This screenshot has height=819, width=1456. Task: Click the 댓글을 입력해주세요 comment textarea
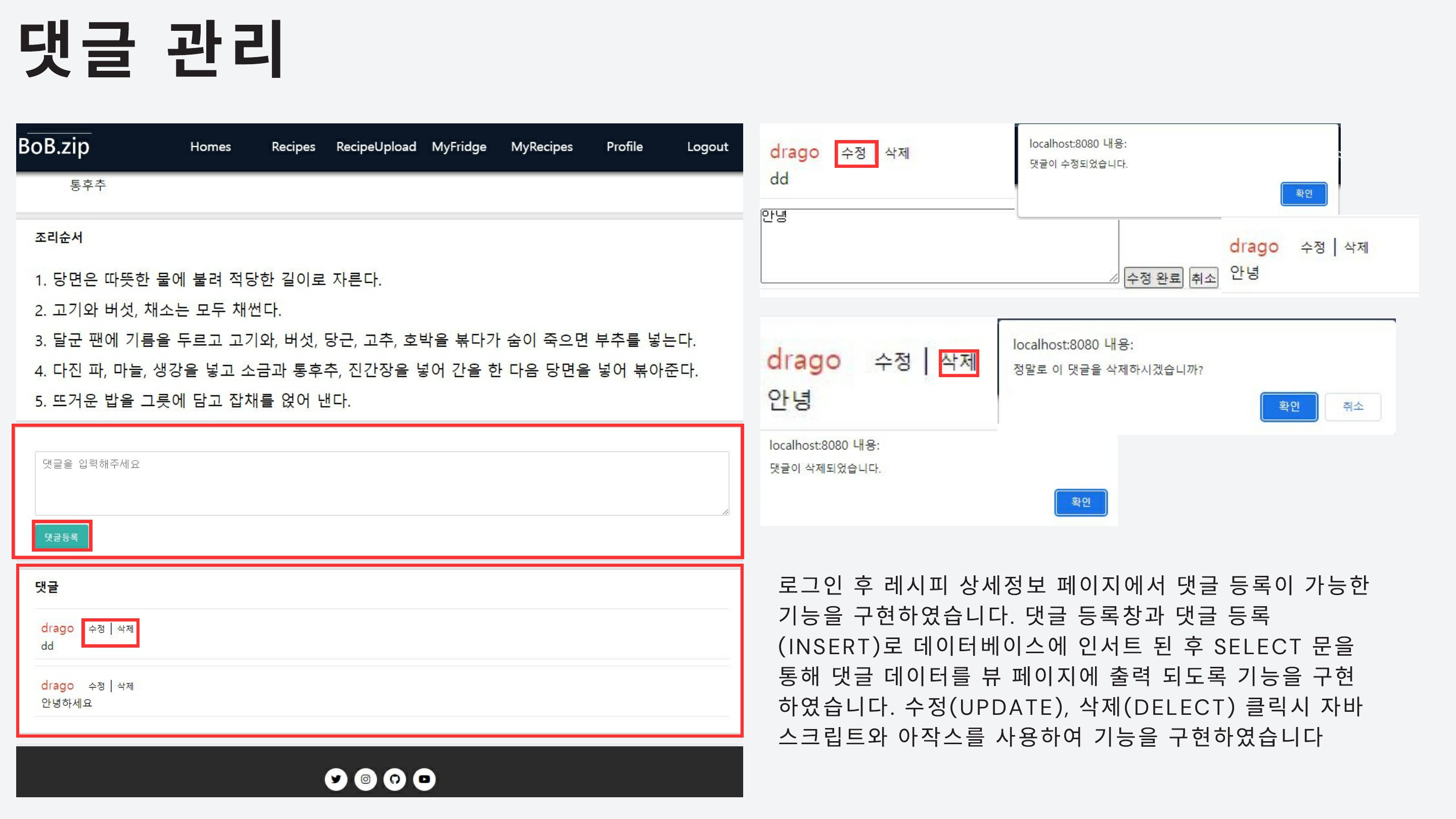382,483
